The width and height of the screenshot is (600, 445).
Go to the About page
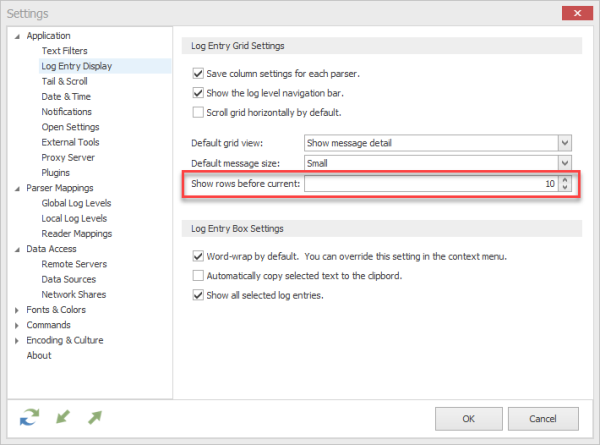pos(39,355)
